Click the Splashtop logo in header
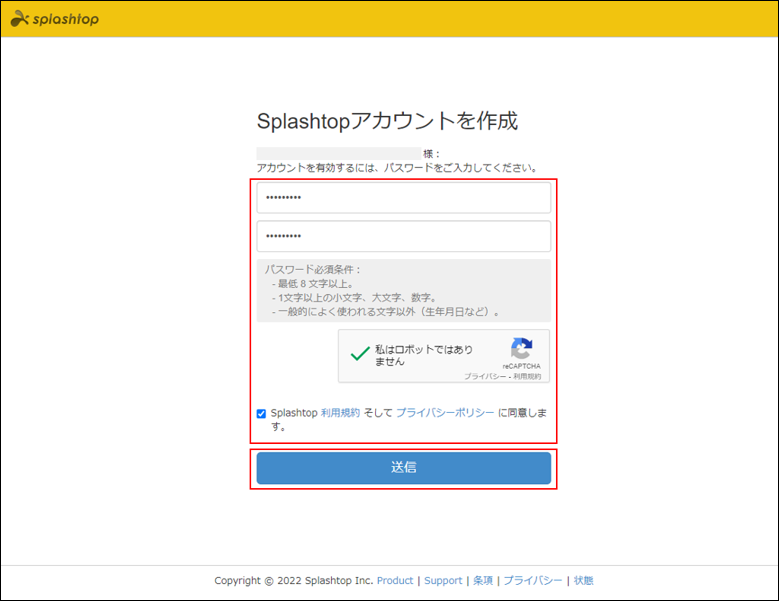This screenshot has height=601, width=779. (x=55, y=19)
